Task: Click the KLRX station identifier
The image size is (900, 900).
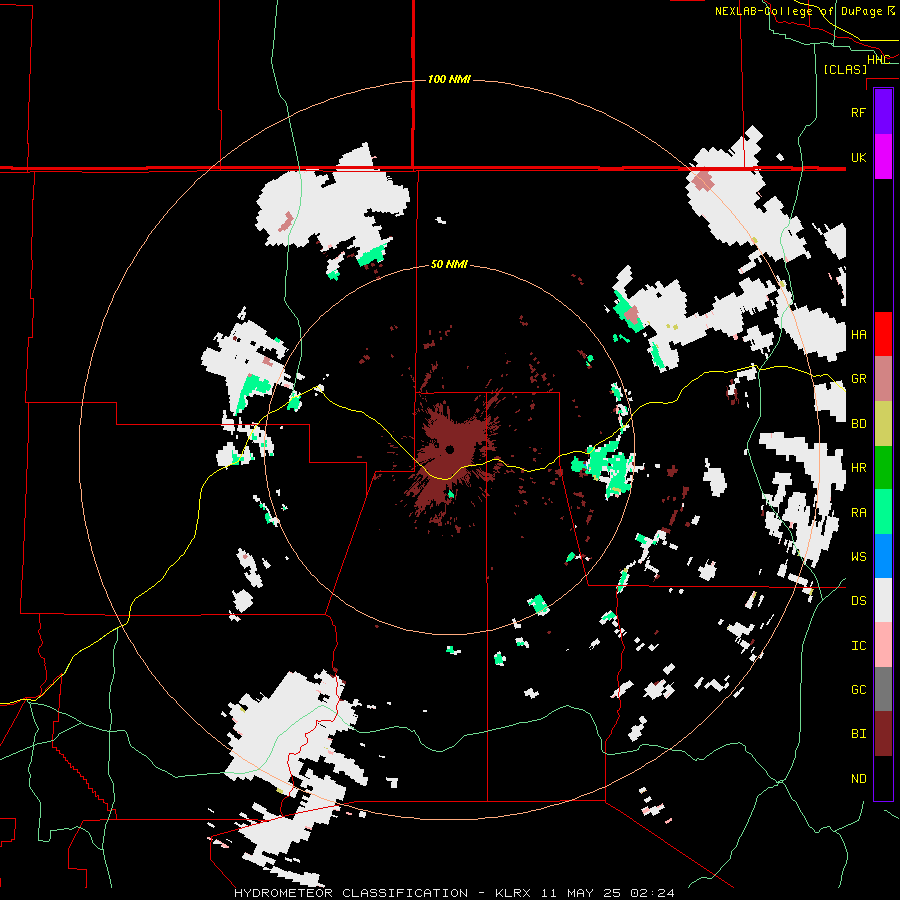Action: 513,893
